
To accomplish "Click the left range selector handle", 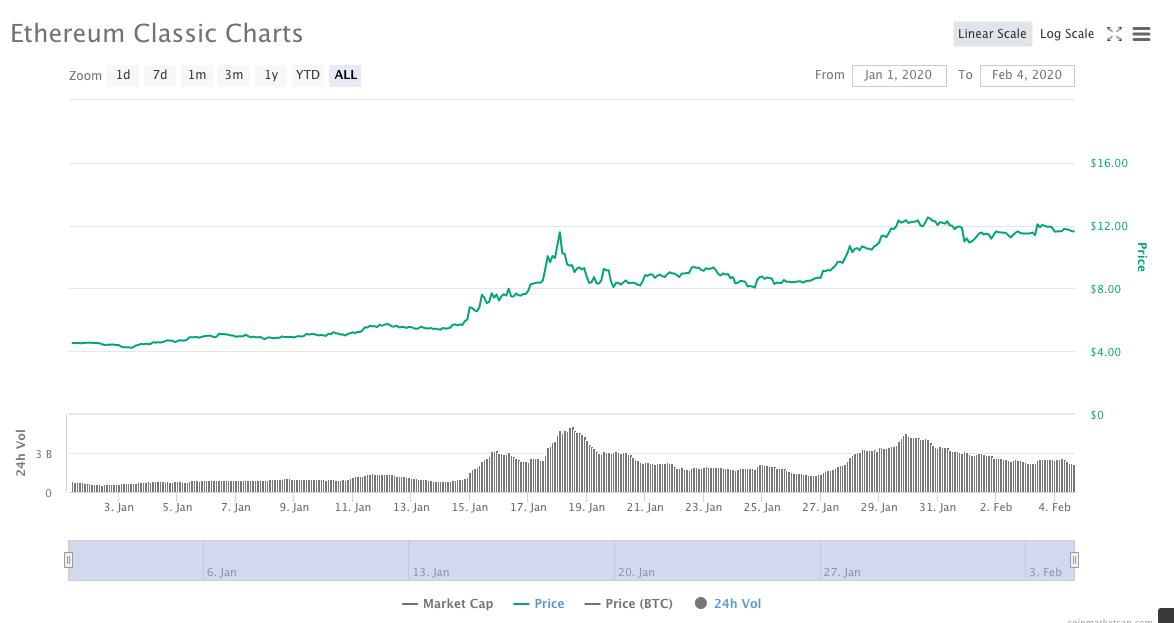I will (x=68, y=559).
